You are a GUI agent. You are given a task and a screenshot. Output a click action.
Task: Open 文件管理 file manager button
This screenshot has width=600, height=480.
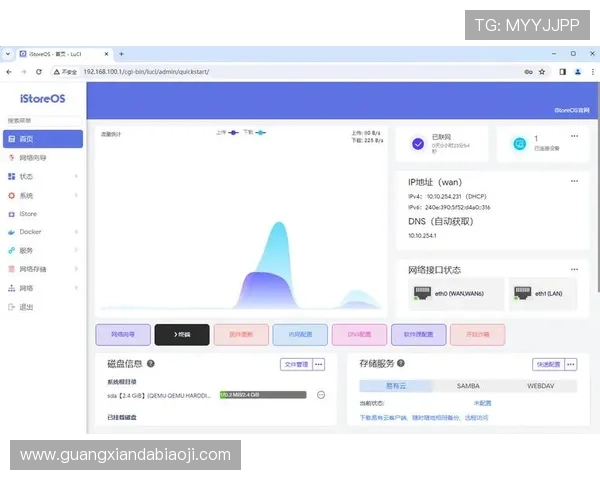[297, 364]
